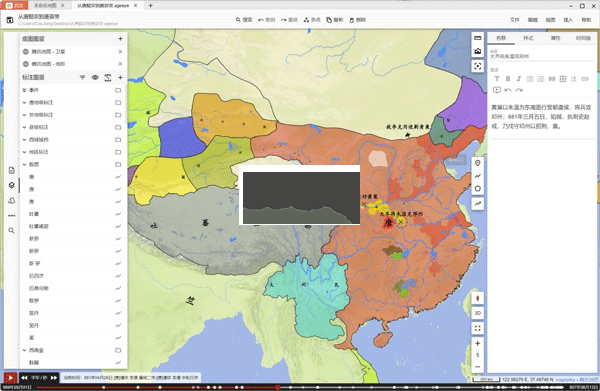Open the layers panel in the left sidebar

[x=11, y=185]
